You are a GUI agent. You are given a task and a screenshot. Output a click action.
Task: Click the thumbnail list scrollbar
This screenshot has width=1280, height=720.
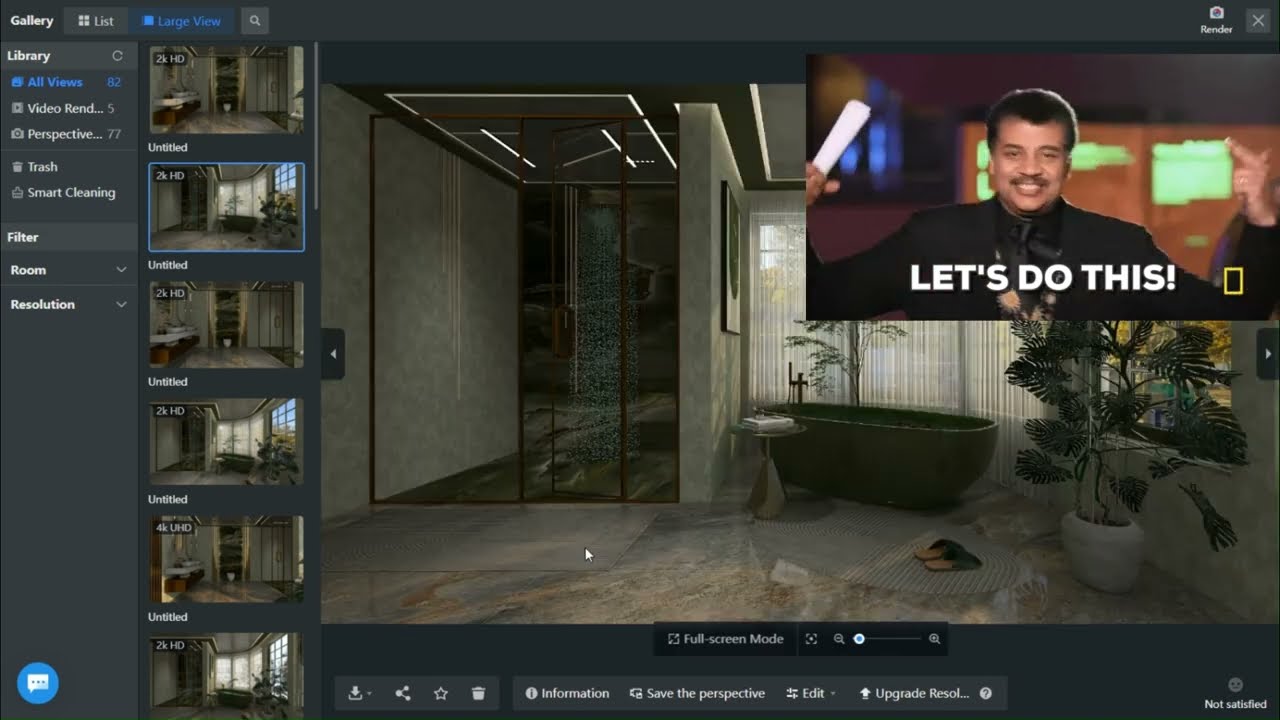(x=316, y=125)
